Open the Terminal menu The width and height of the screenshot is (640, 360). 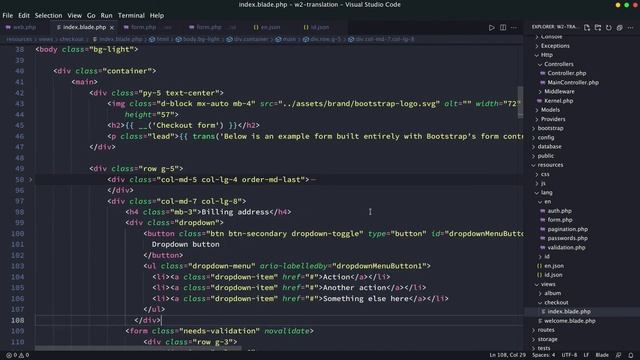131,16
